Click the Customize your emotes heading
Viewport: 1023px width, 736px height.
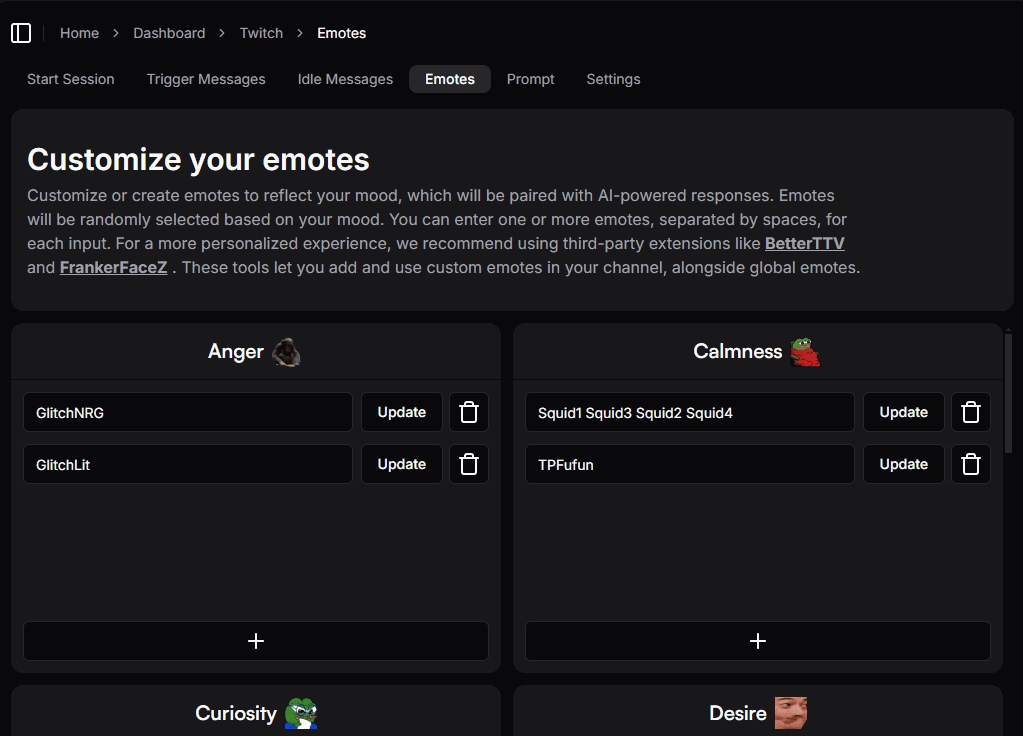click(198, 160)
